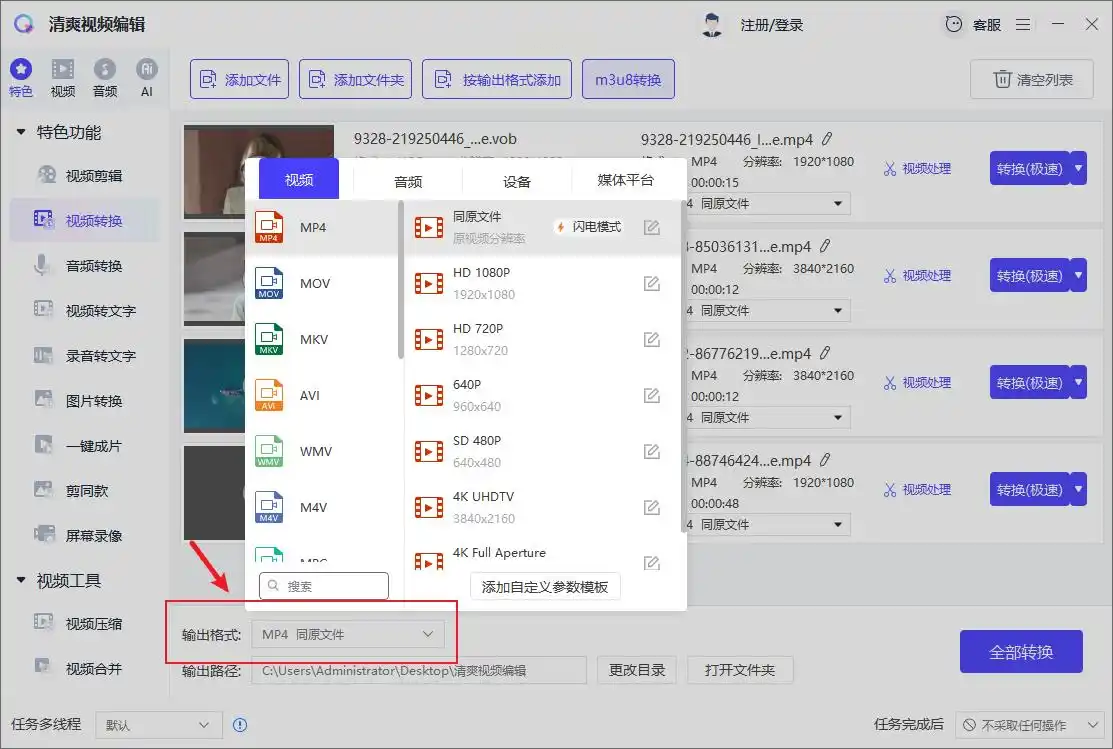Screen dimensions: 1113x749
Task: Select the MOV format icon
Action: (270, 284)
